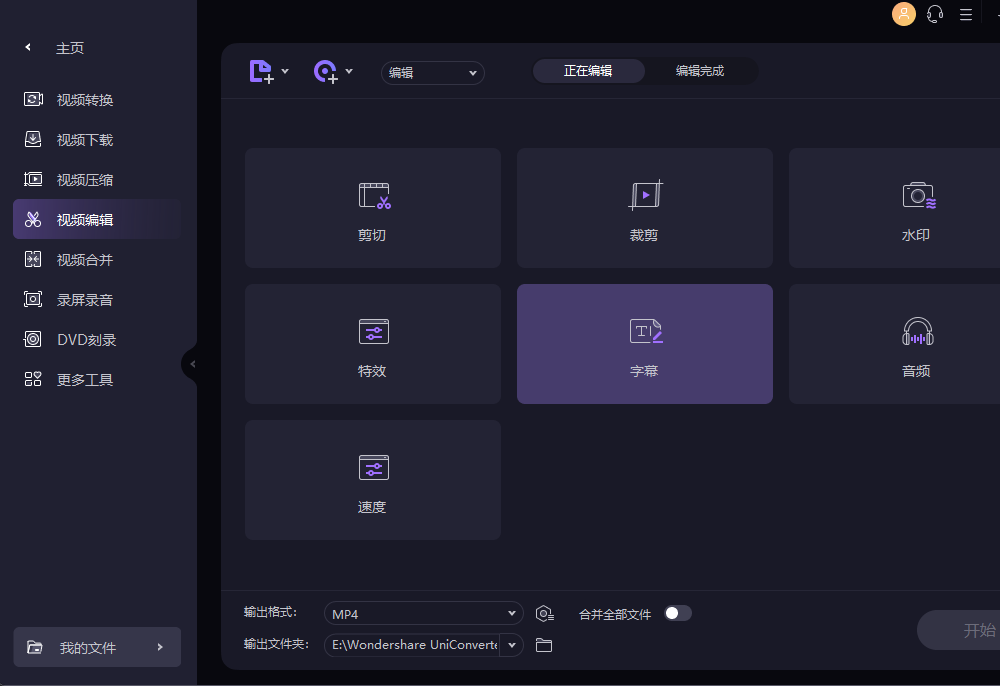Open the 裁剪 (crop) tool icon
This screenshot has height=686, width=1000.
645,196
